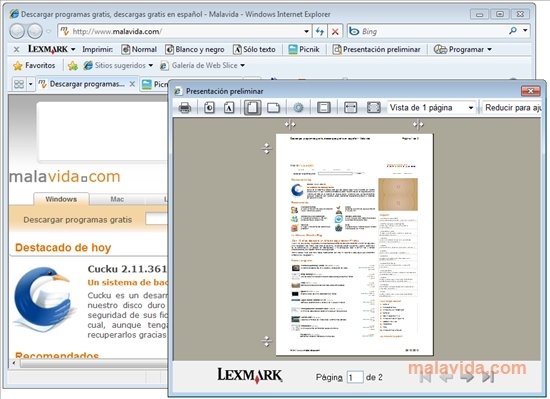
Task: Open the Lexmark toolbar menu
Action: (52, 49)
